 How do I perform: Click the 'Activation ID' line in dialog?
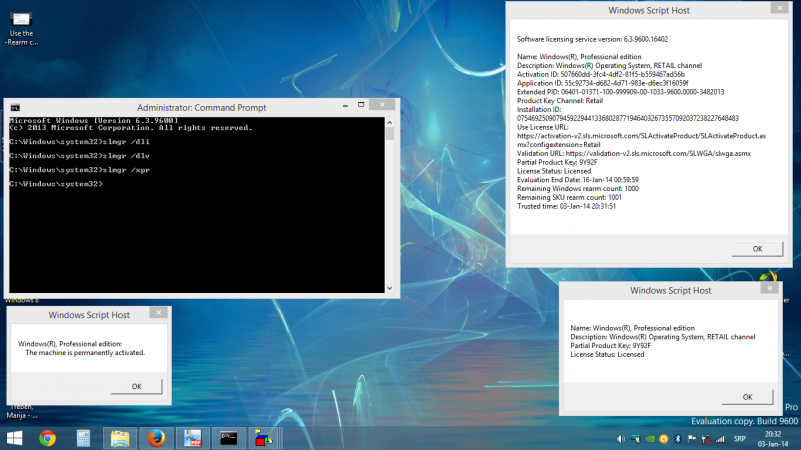tap(601, 74)
